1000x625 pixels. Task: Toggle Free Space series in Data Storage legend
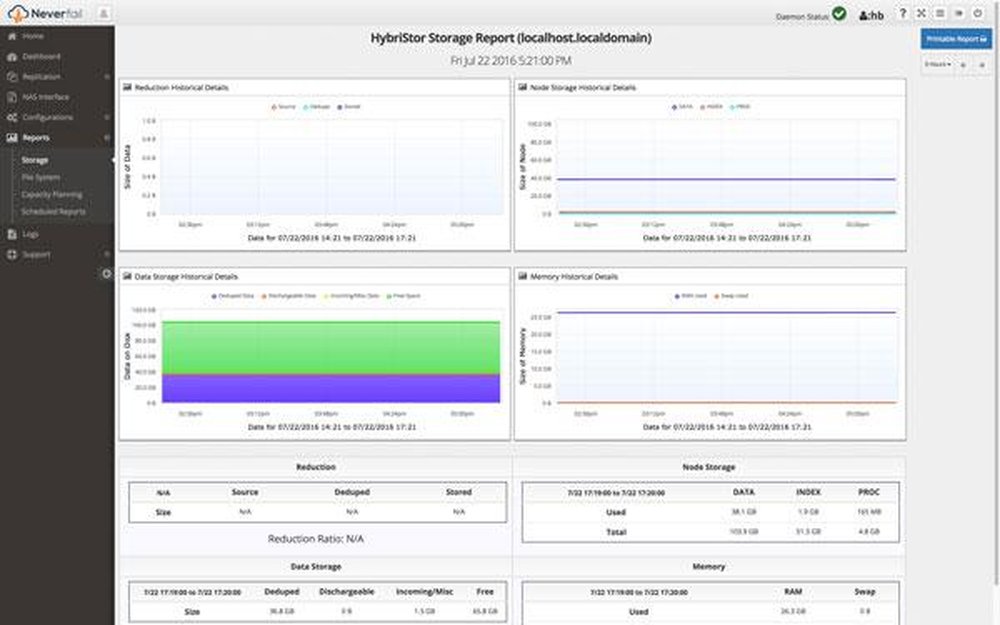click(404, 297)
